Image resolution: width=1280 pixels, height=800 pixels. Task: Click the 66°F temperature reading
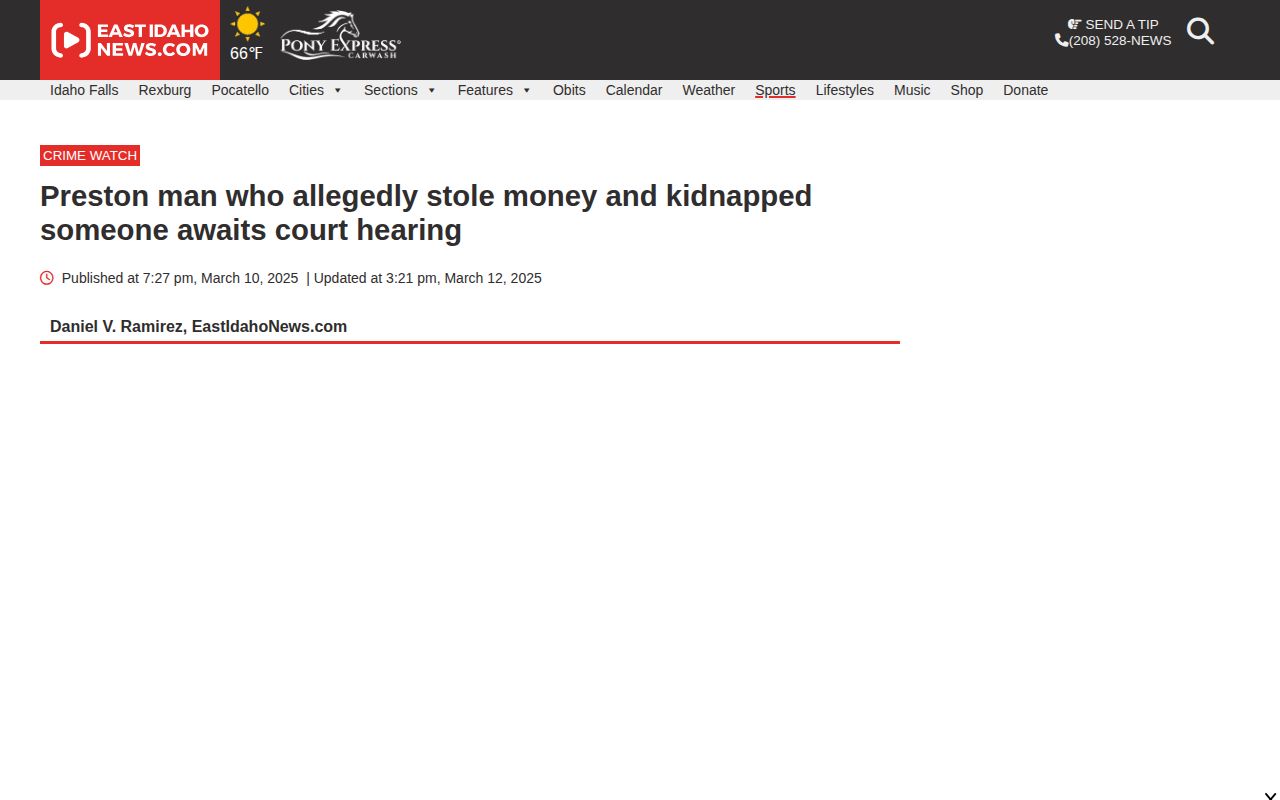(247, 53)
